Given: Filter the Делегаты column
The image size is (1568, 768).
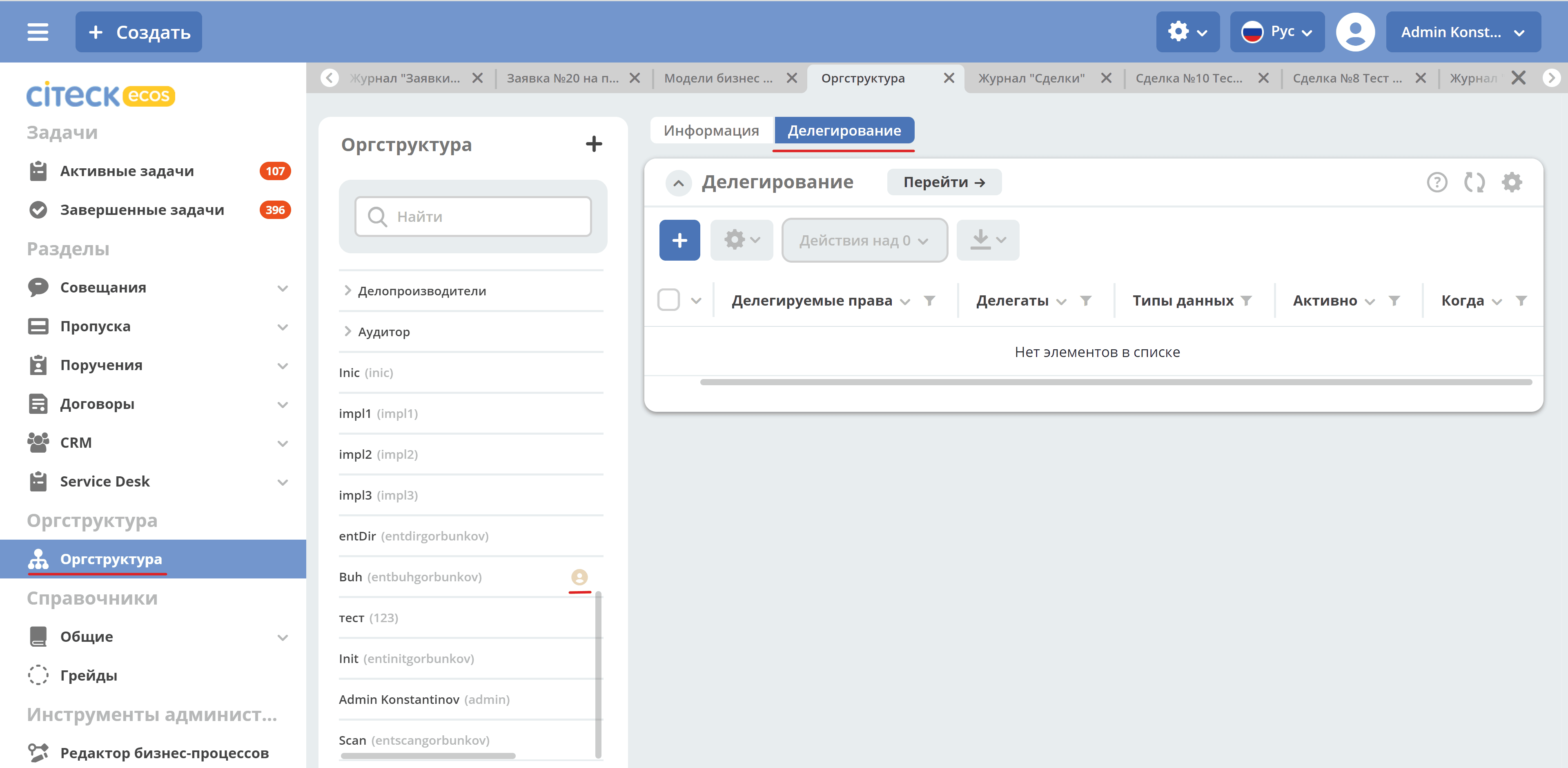Looking at the screenshot, I should pos(1085,301).
